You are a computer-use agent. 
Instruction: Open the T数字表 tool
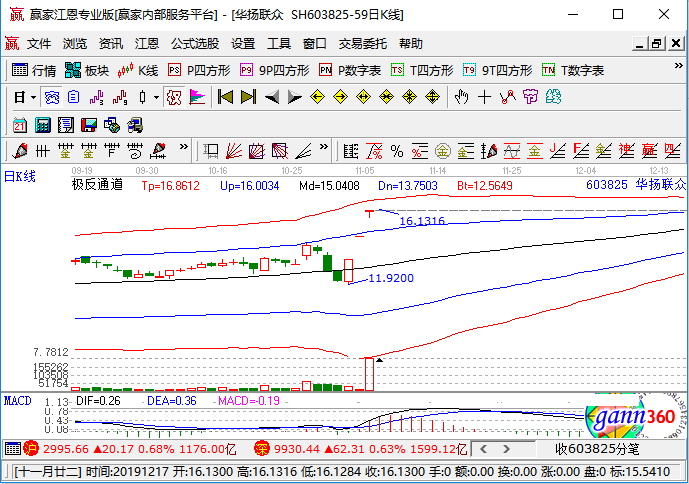573,70
